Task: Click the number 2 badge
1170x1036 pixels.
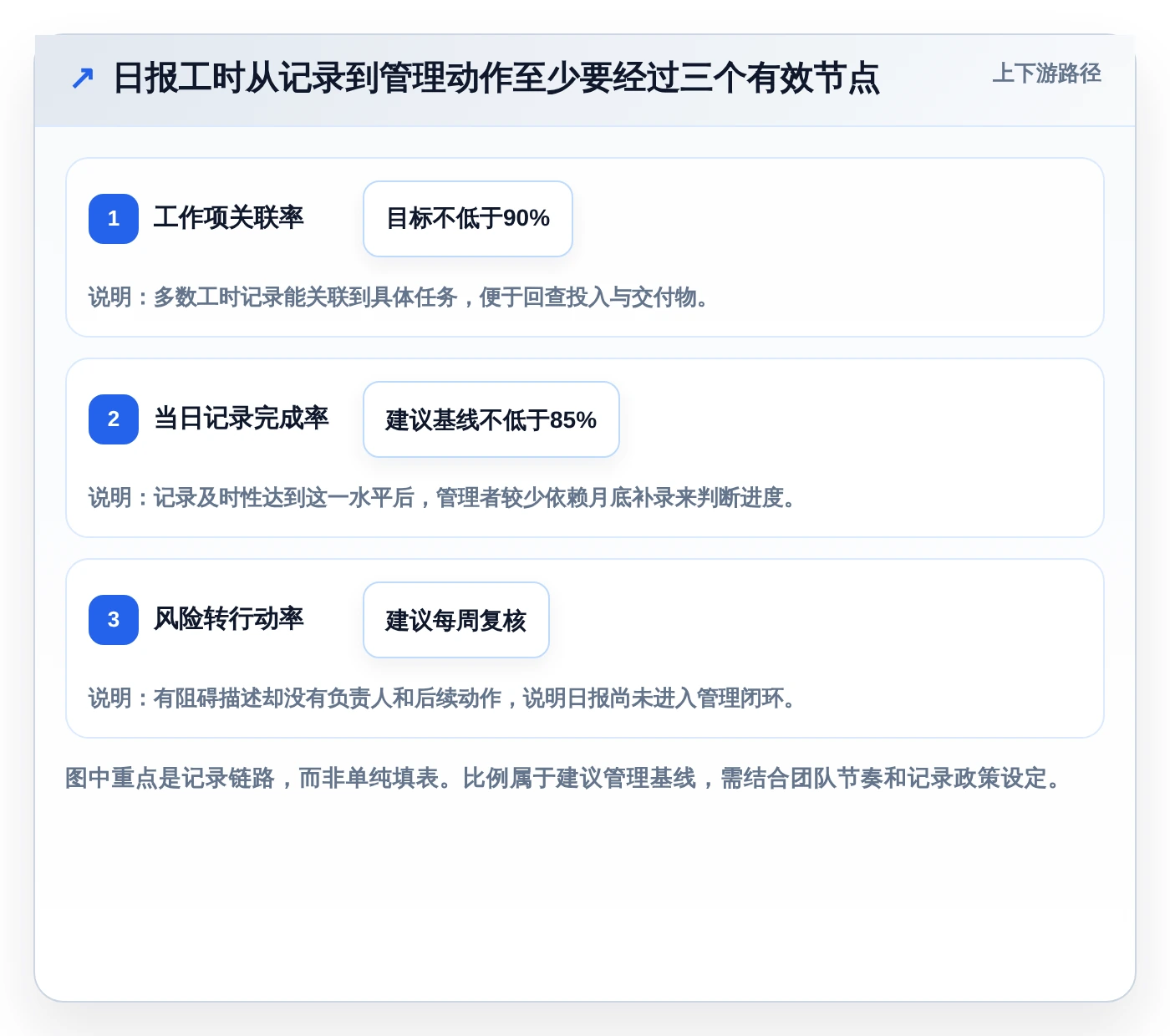Action: coord(114,419)
